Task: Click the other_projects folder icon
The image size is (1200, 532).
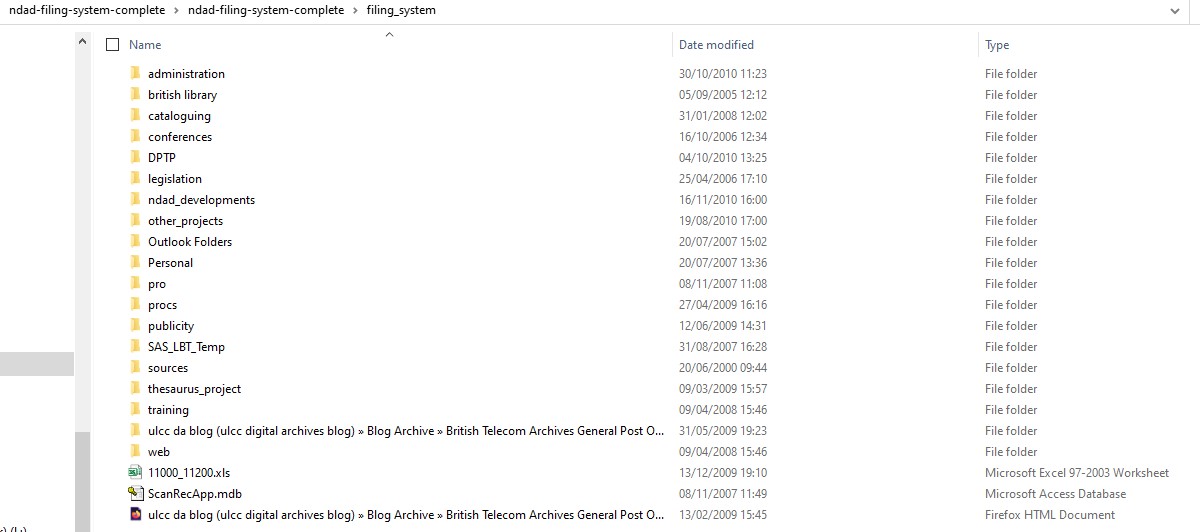Action: tap(136, 220)
